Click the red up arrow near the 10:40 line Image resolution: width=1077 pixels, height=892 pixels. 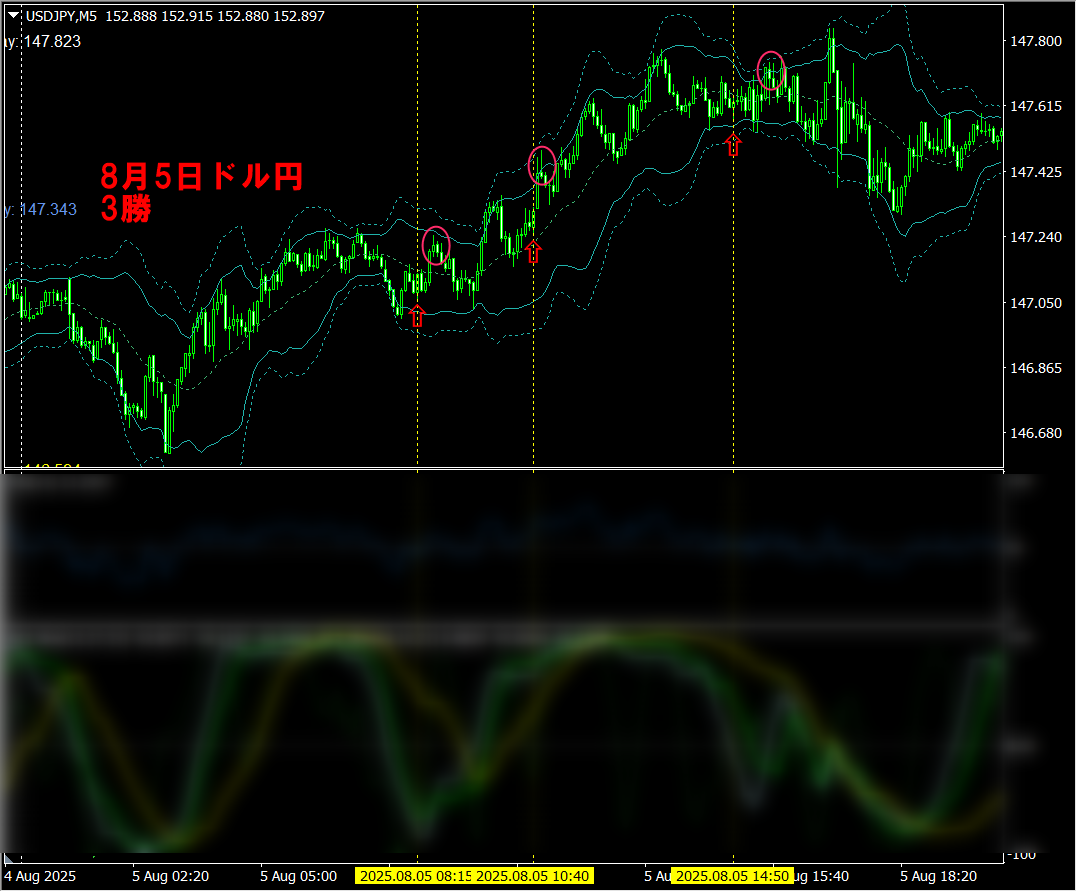(532, 251)
